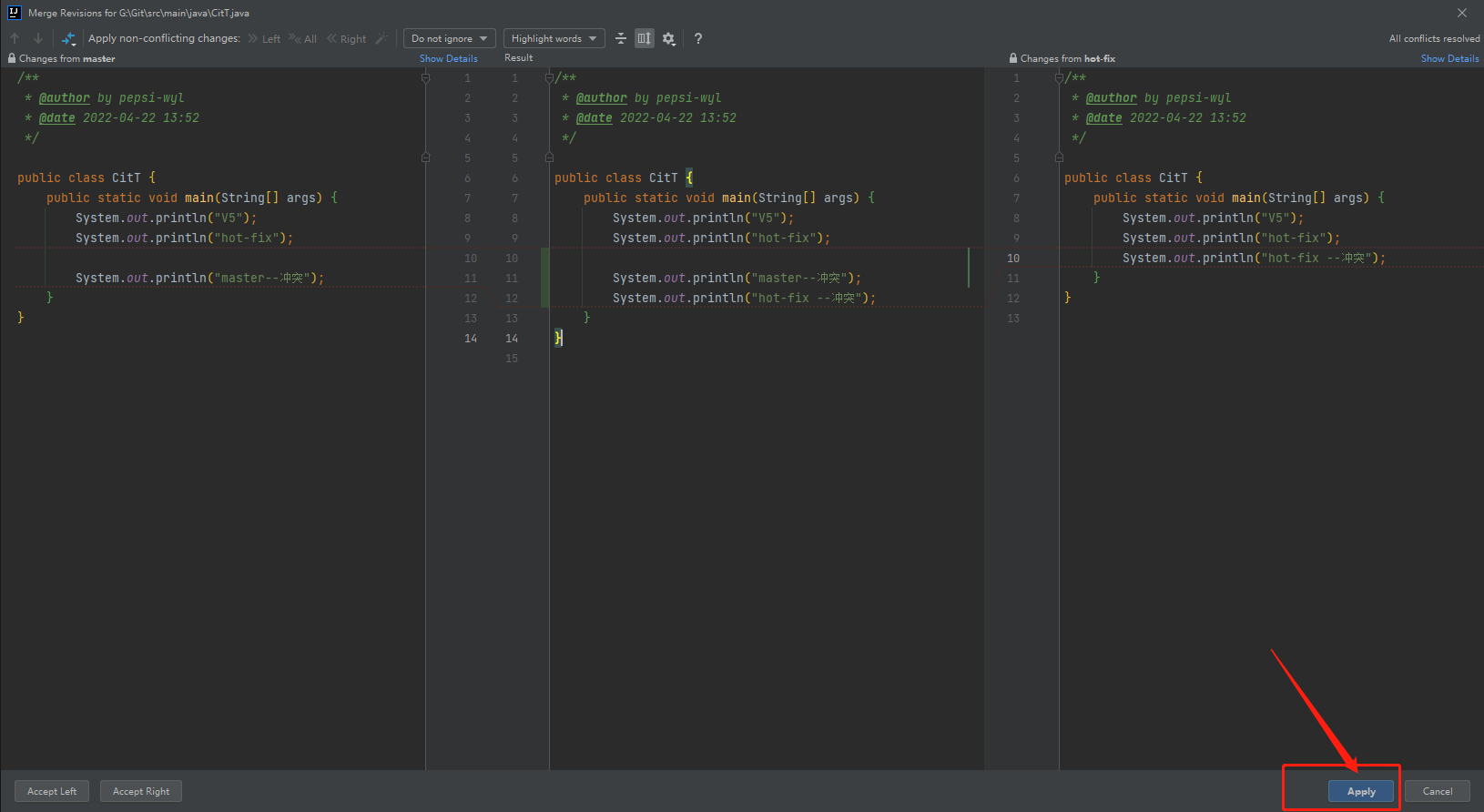Viewport: 1484px width, 812px height.
Task: Click the hot-fix --冲突 println line in hot-fix pane
Action: pyautogui.click(x=1254, y=258)
